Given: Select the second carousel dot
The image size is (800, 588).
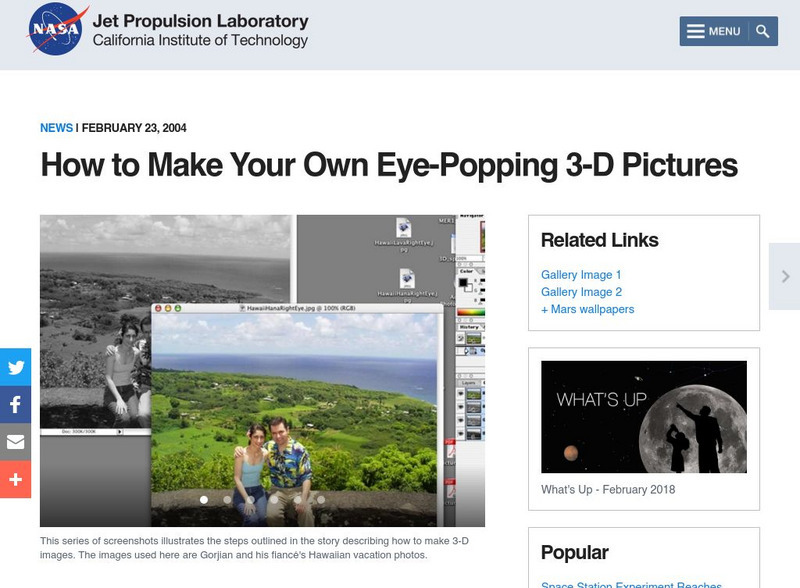Looking at the screenshot, I should (227, 499).
